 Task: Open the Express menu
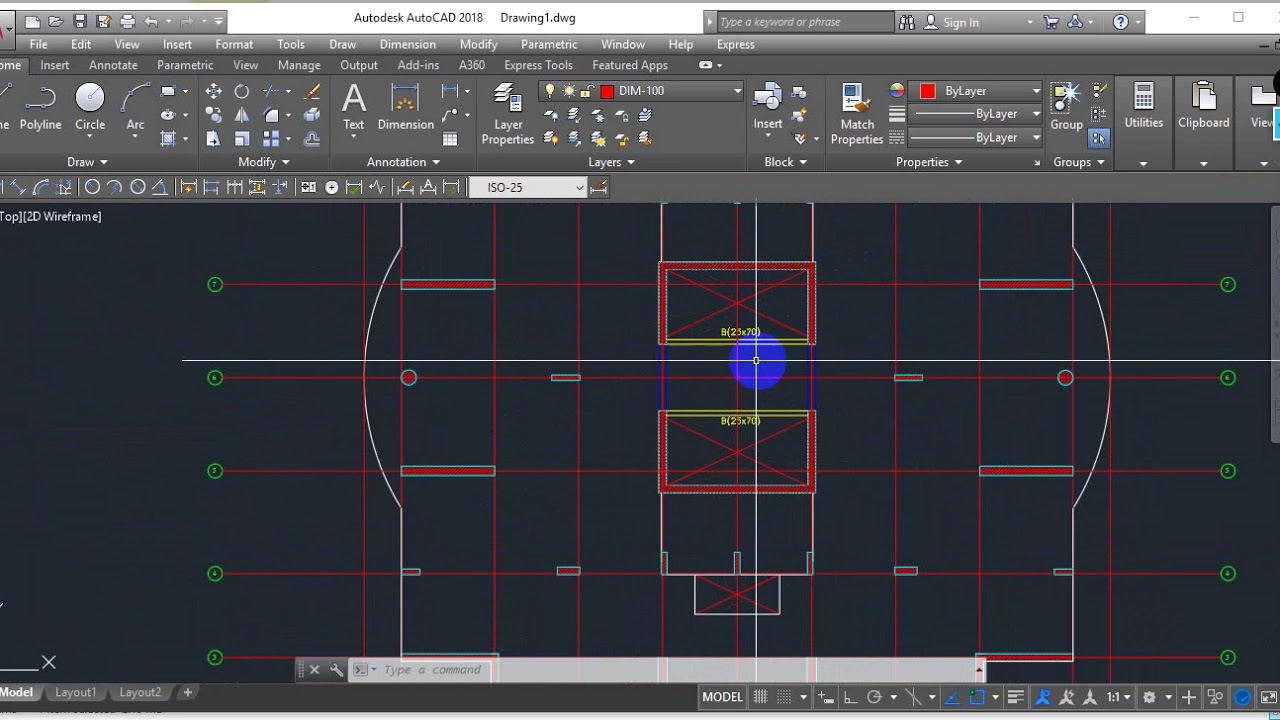point(736,44)
